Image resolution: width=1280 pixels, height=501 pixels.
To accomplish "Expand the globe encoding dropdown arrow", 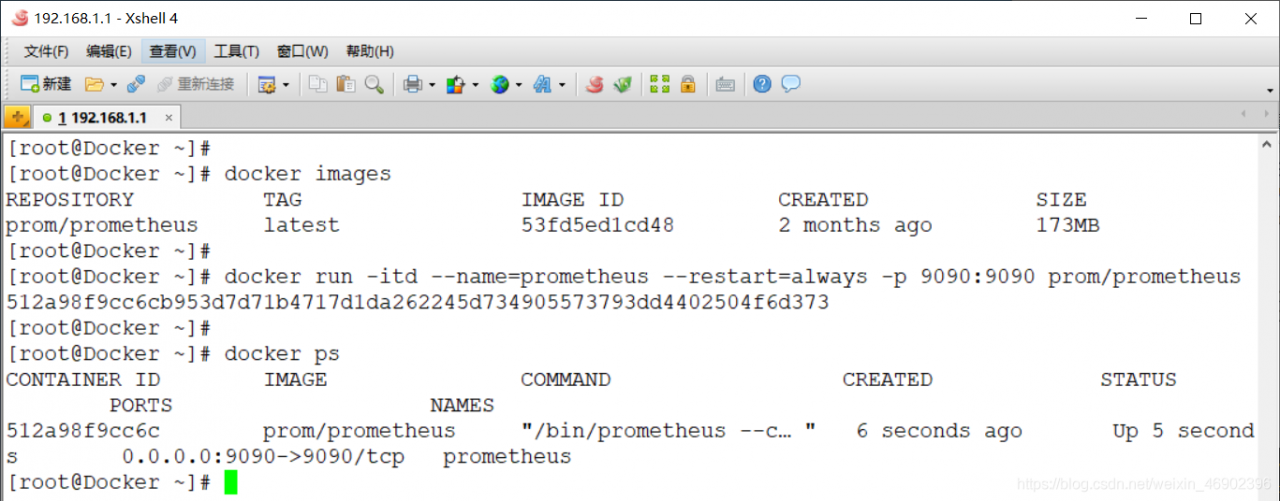I will [518, 85].
